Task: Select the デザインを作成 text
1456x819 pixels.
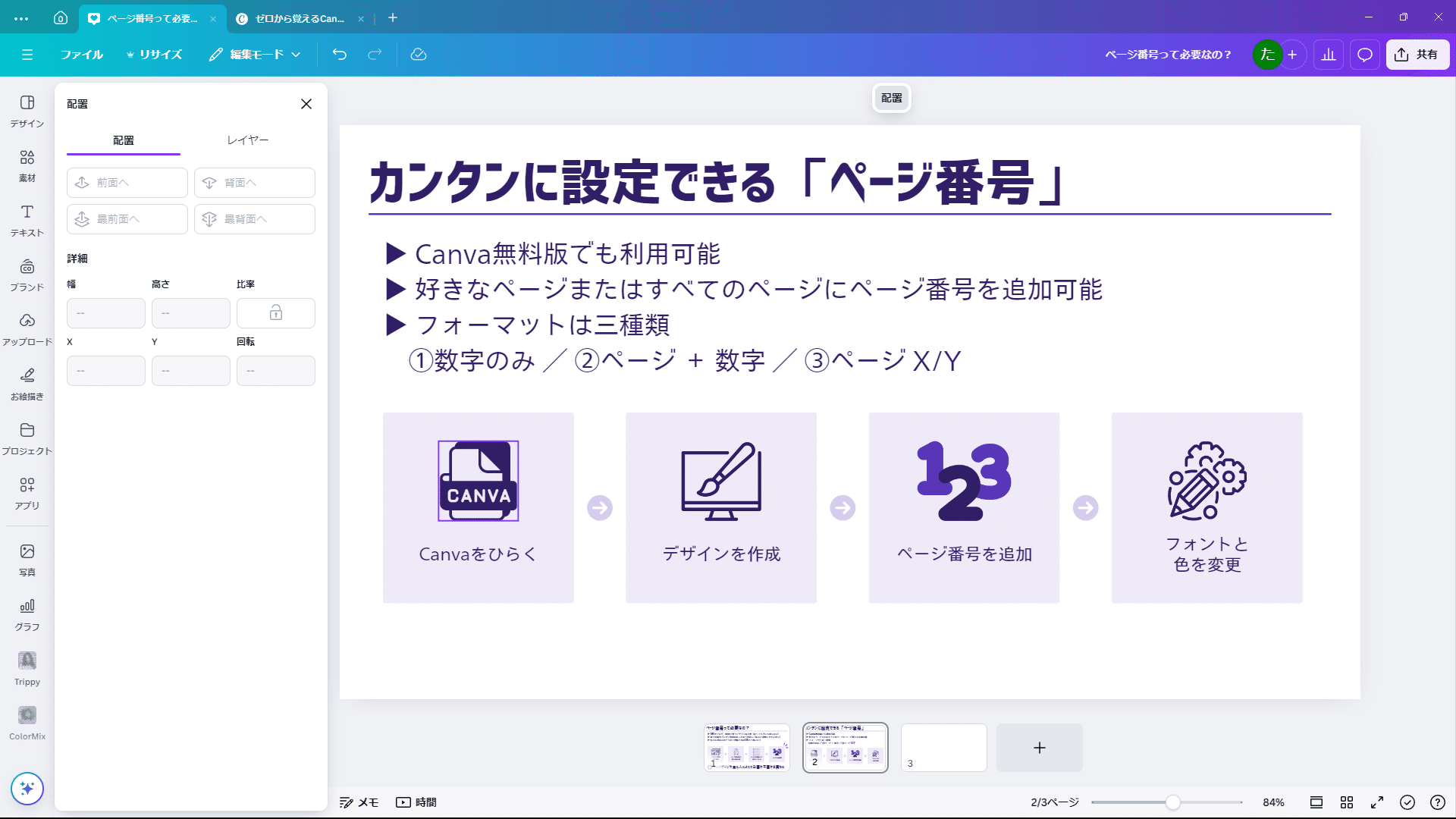Action: (721, 554)
